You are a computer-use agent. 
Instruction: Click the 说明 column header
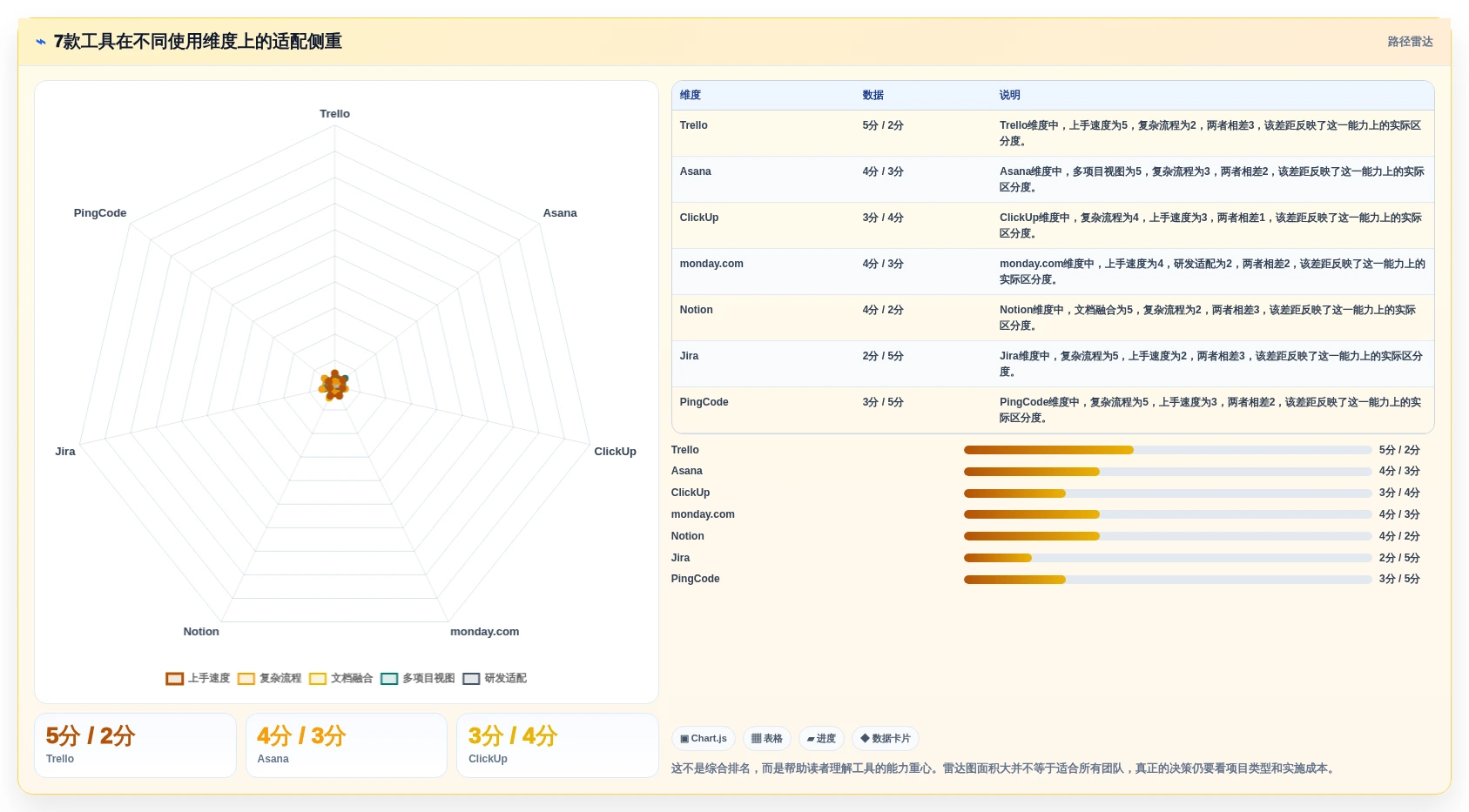(1010, 96)
